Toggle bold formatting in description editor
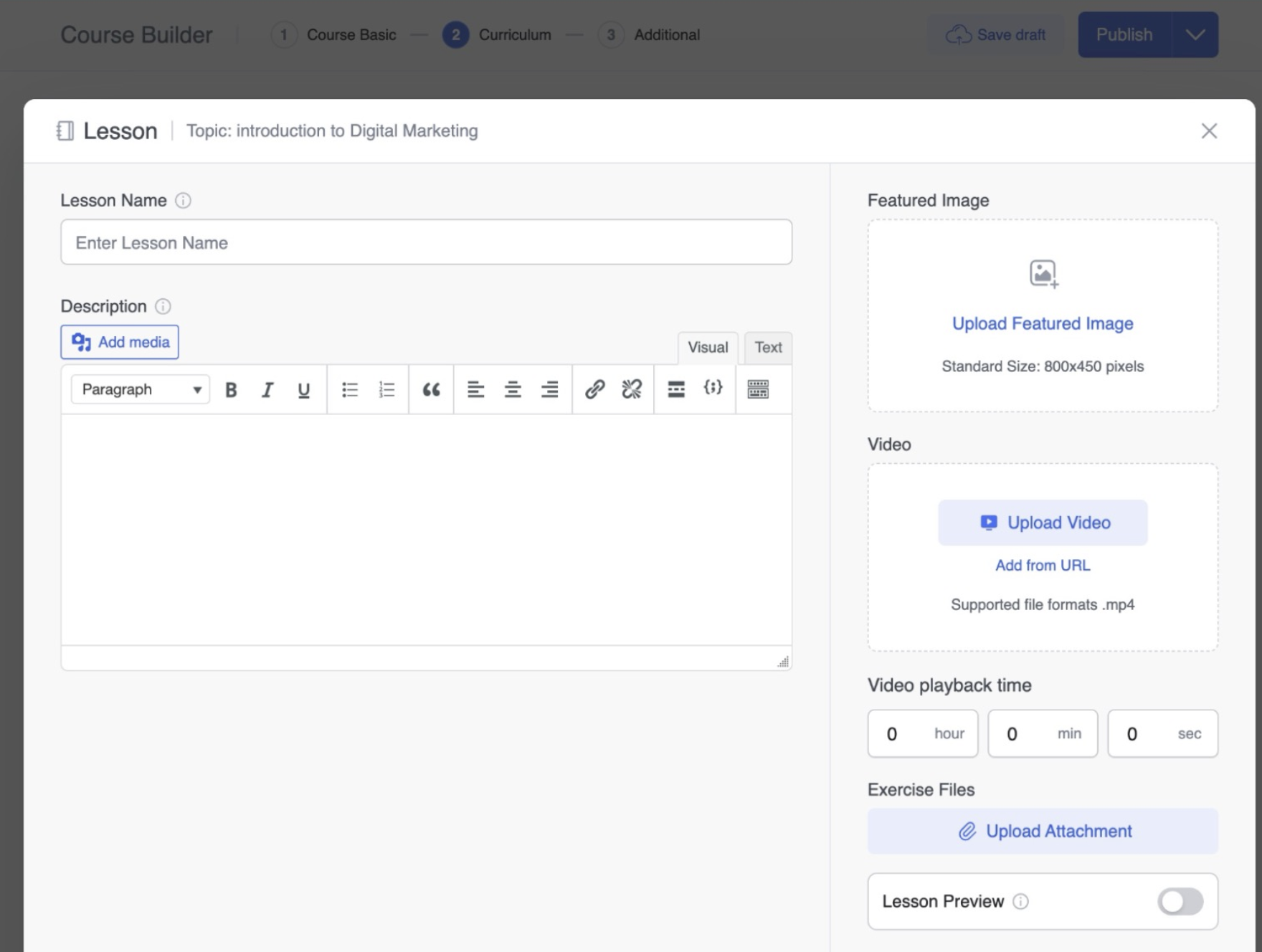Screen dimensions: 1262x952 coord(231,389)
